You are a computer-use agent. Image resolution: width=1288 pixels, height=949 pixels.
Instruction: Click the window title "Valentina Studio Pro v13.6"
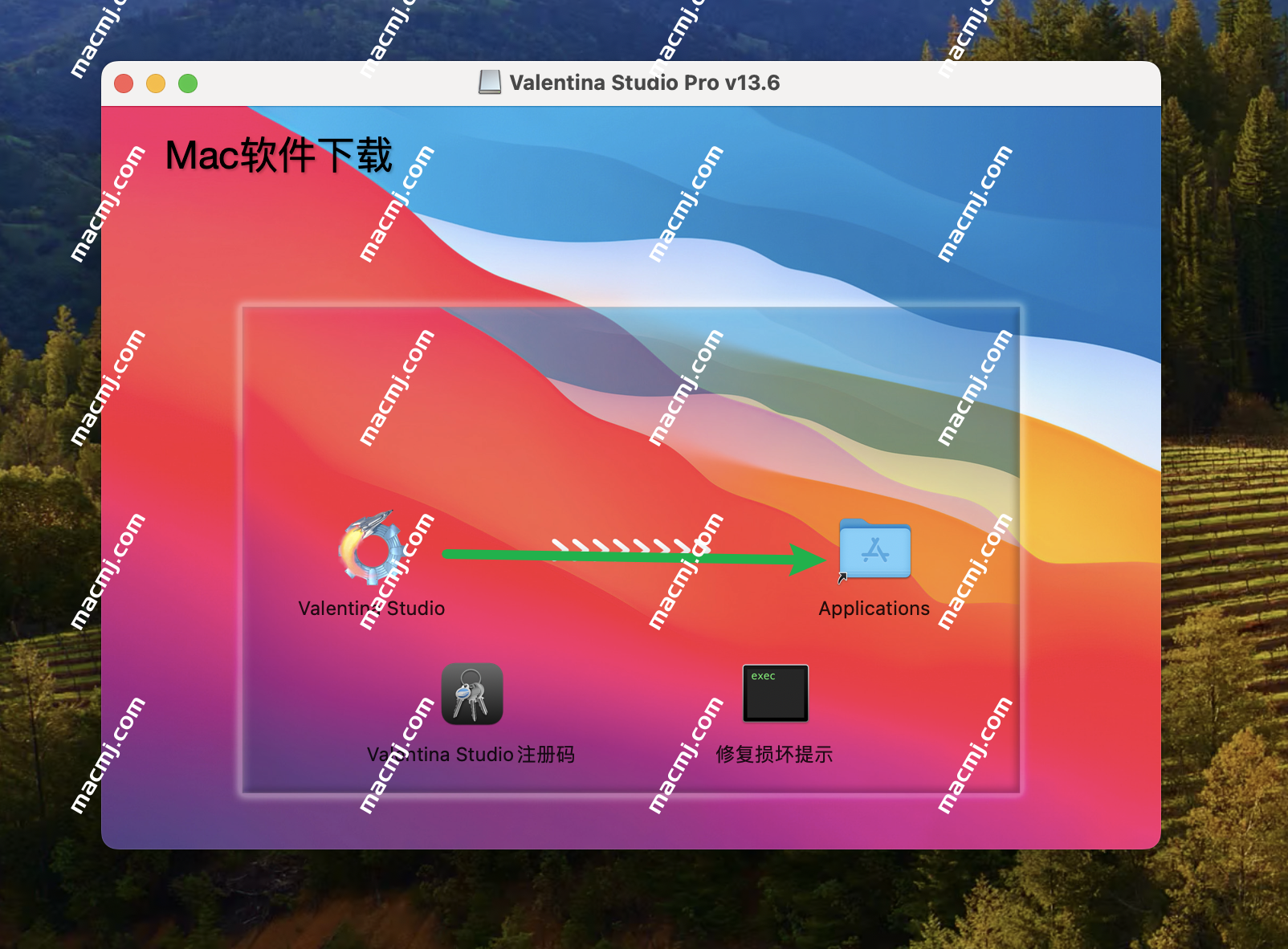tap(644, 83)
